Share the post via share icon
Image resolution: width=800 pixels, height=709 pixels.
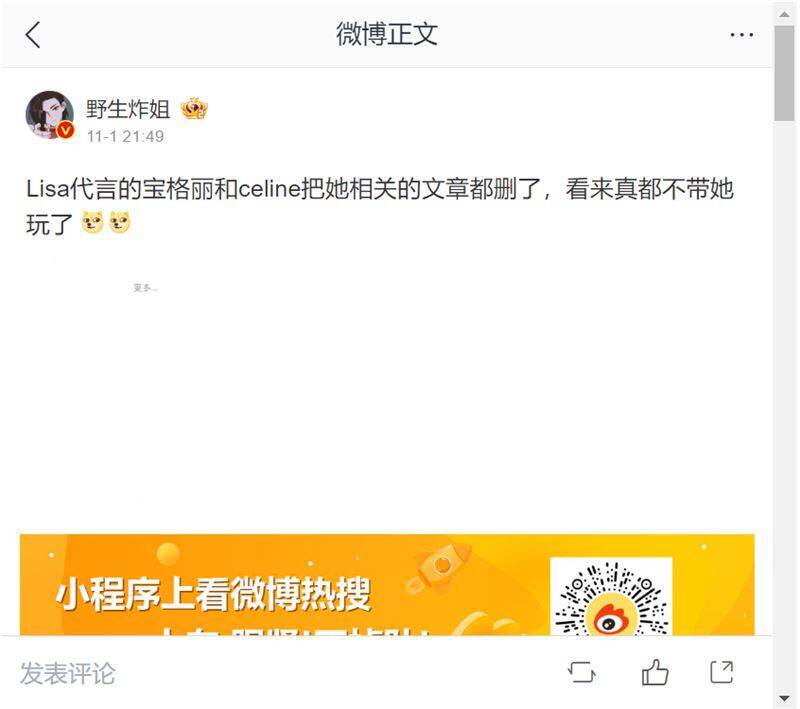(x=722, y=672)
